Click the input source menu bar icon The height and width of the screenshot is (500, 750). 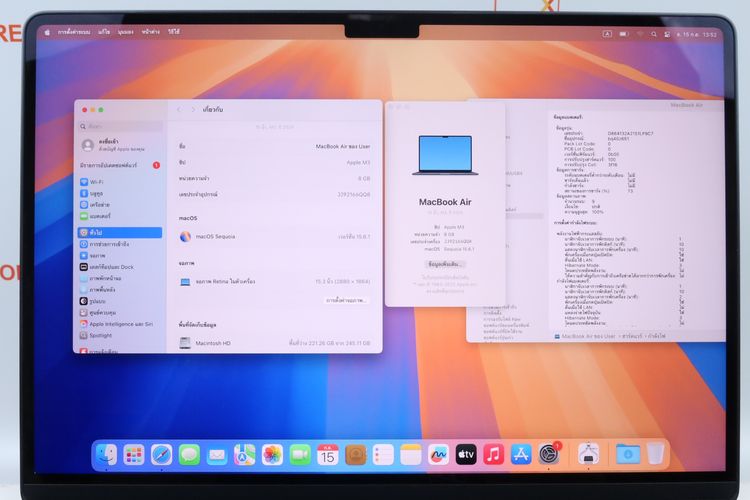pyautogui.click(x=607, y=34)
